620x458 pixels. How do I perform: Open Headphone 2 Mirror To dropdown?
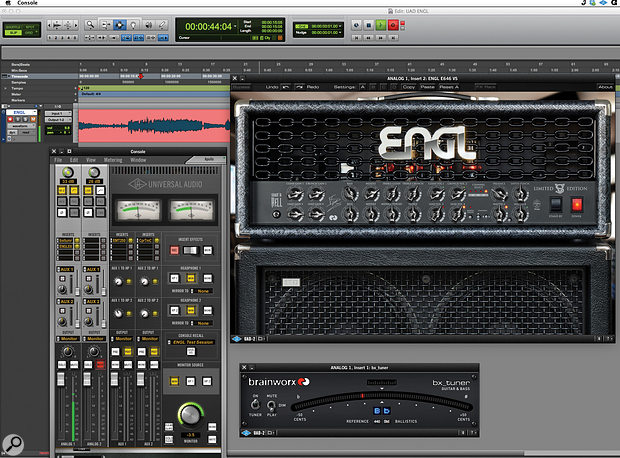coord(202,323)
